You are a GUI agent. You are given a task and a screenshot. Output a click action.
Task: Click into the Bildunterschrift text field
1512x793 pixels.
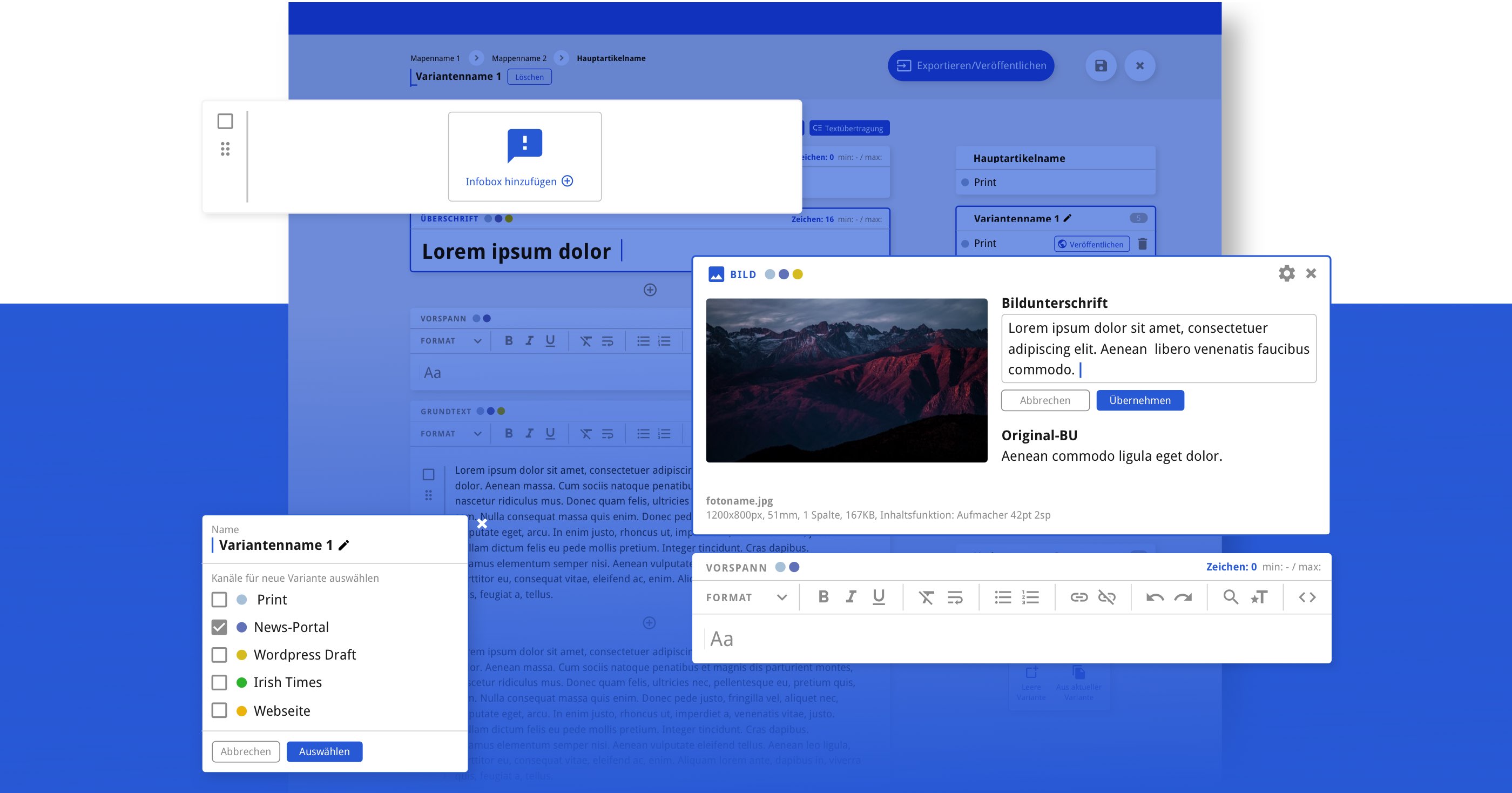1159,348
